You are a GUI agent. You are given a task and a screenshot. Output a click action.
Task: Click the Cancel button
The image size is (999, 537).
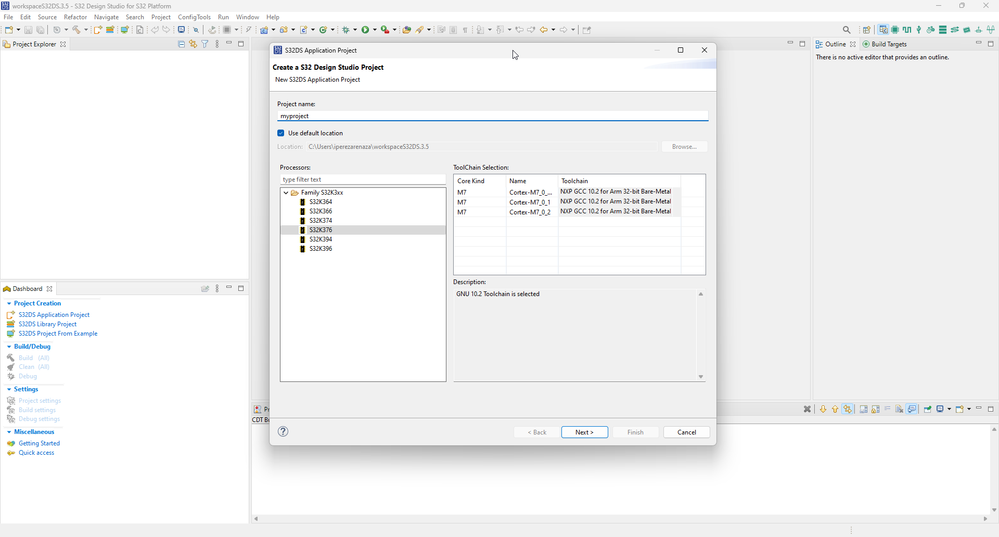pos(686,432)
